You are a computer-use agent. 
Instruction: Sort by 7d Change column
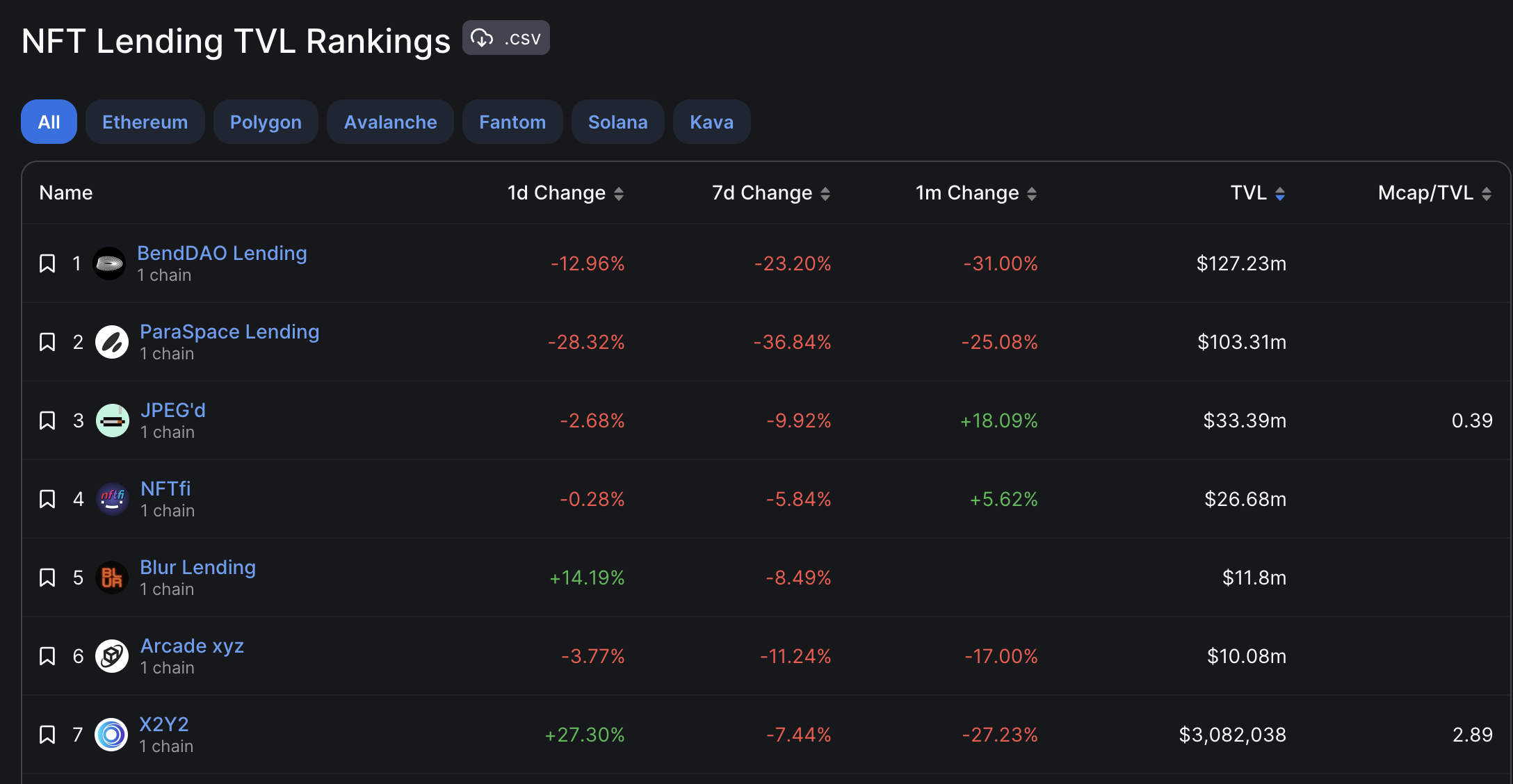click(771, 193)
